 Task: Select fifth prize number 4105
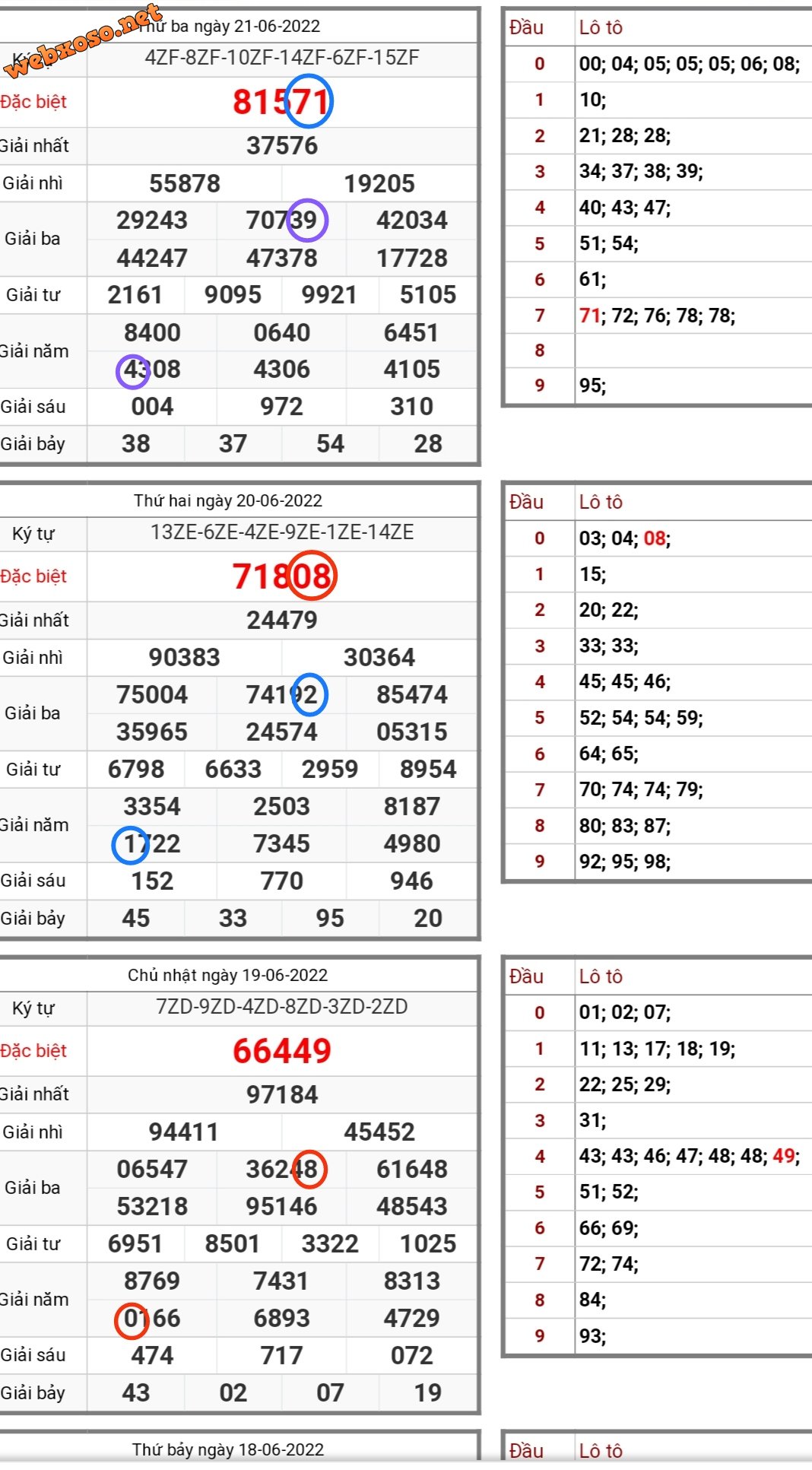(412, 369)
